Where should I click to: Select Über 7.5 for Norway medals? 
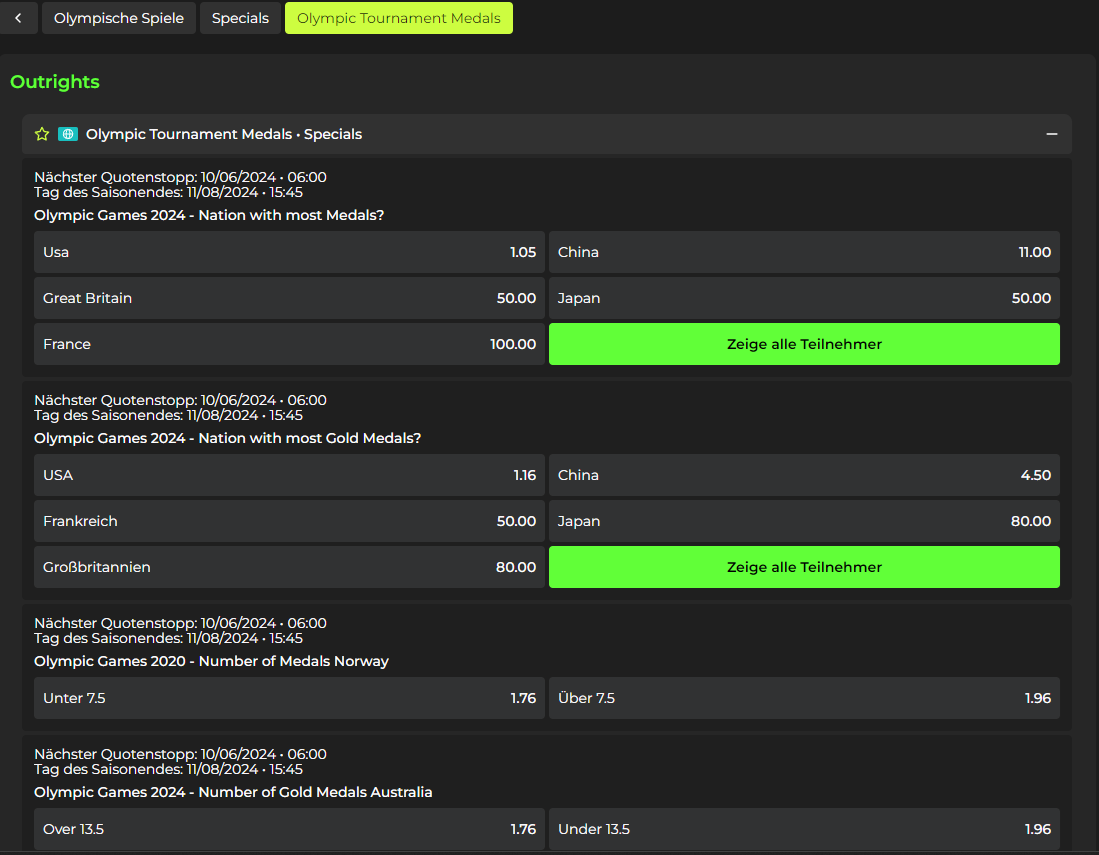tap(804, 698)
